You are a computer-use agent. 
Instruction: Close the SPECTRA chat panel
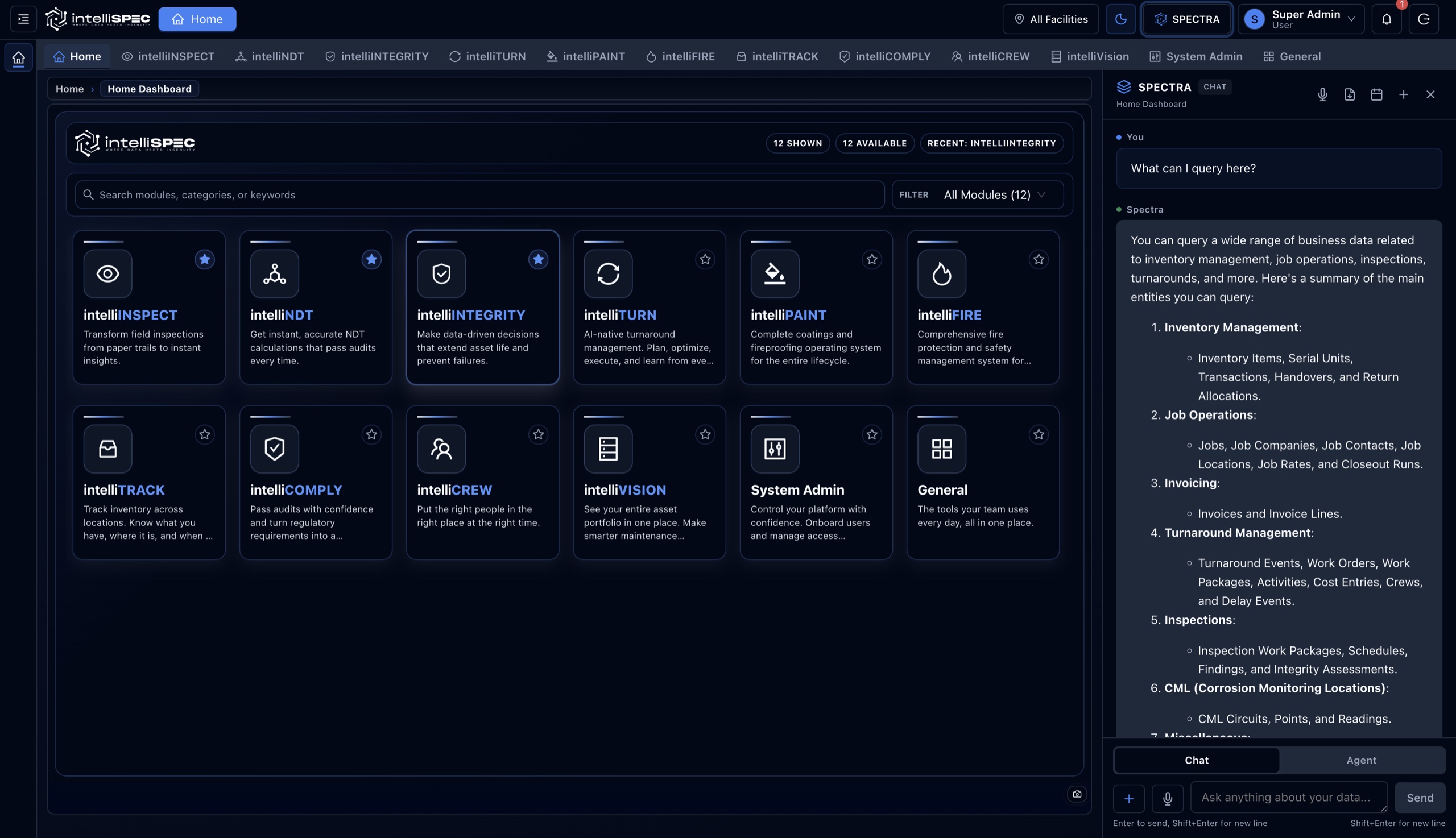click(x=1430, y=94)
